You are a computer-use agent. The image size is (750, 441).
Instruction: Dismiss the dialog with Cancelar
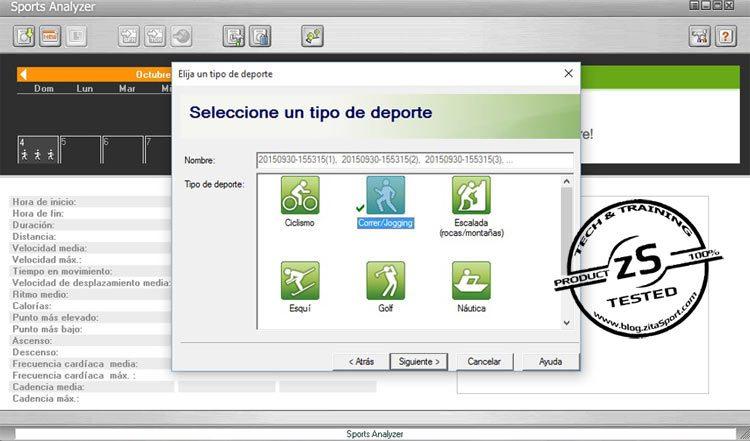click(x=484, y=362)
